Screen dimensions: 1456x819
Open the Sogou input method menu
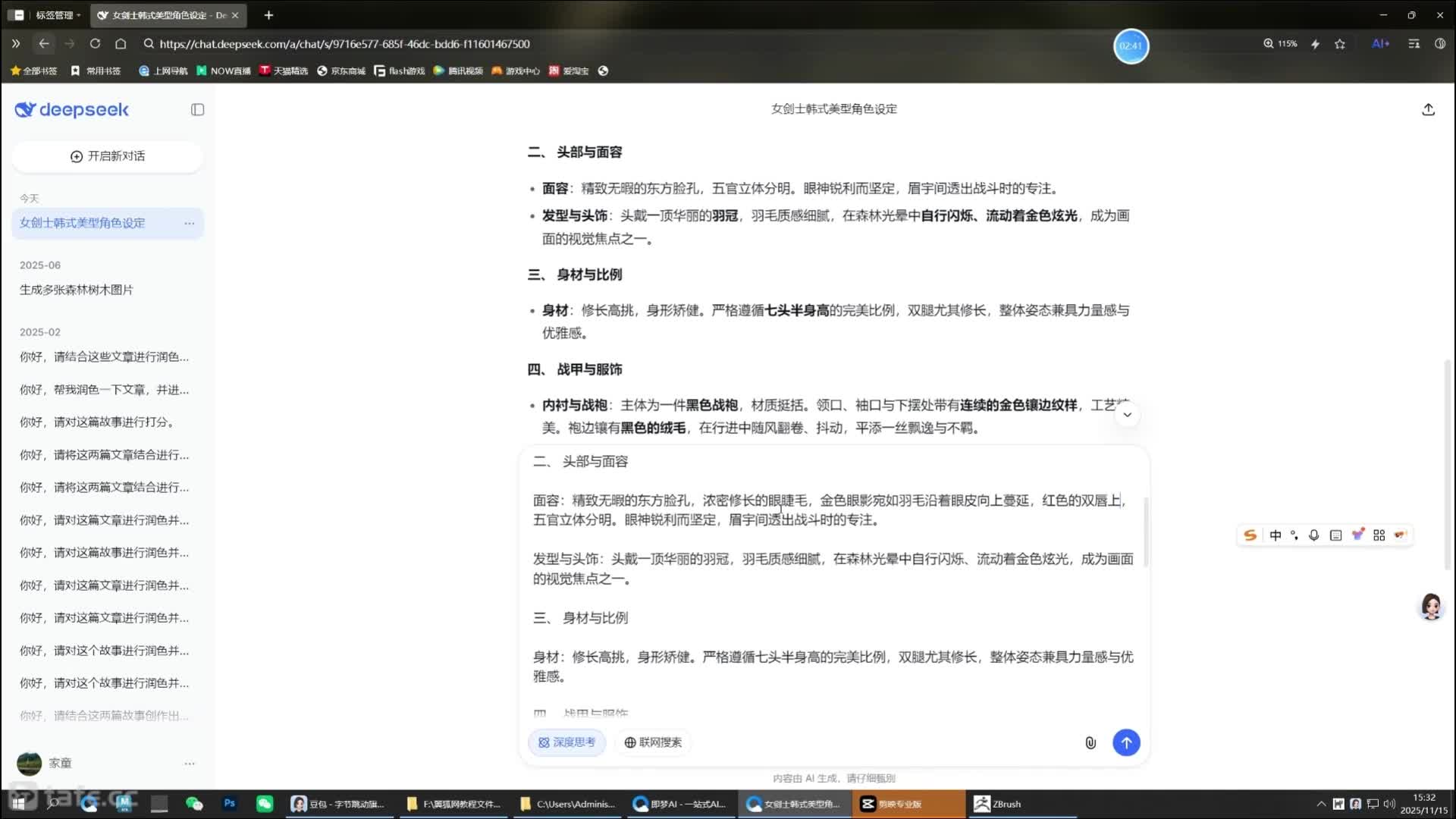point(1249,535)
